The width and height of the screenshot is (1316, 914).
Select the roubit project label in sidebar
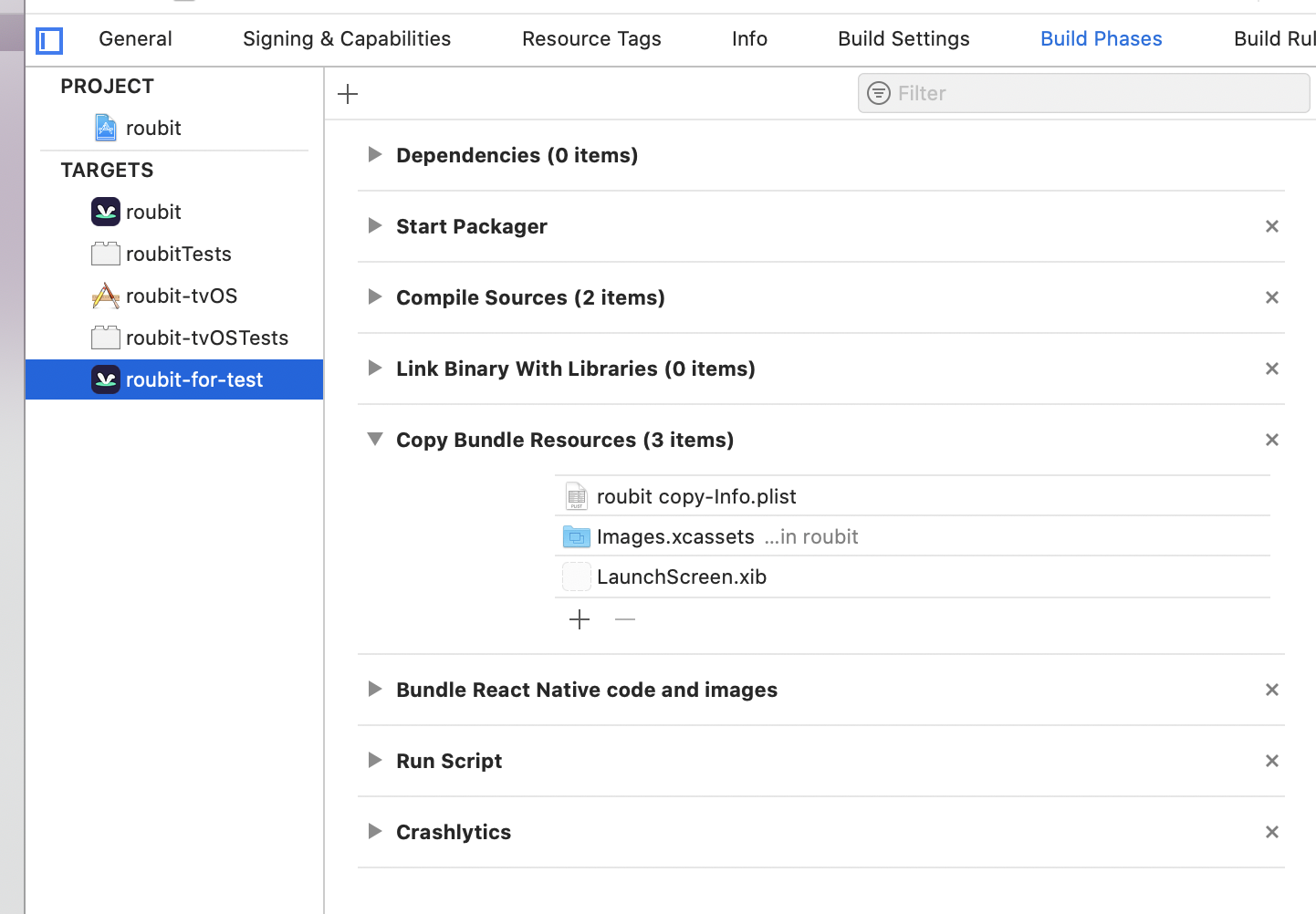[x=153, y=128]
